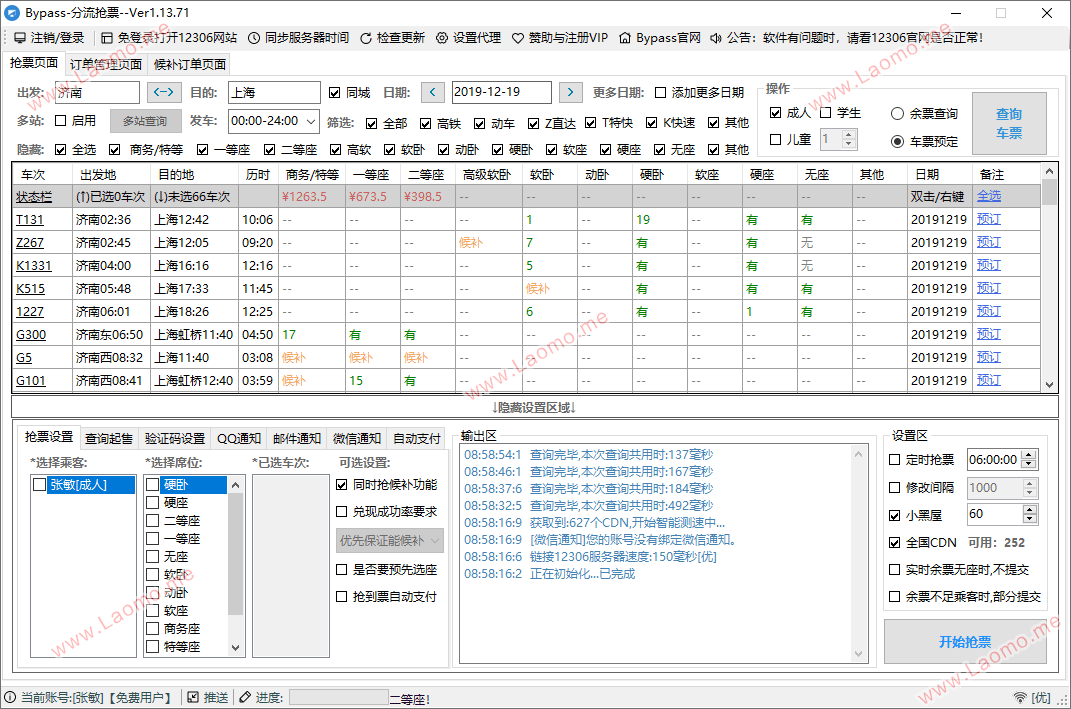This screenshot has width=1071, height=709.
Task: Toggle the 小黑屋 checkbox
Action: (894, 515)
